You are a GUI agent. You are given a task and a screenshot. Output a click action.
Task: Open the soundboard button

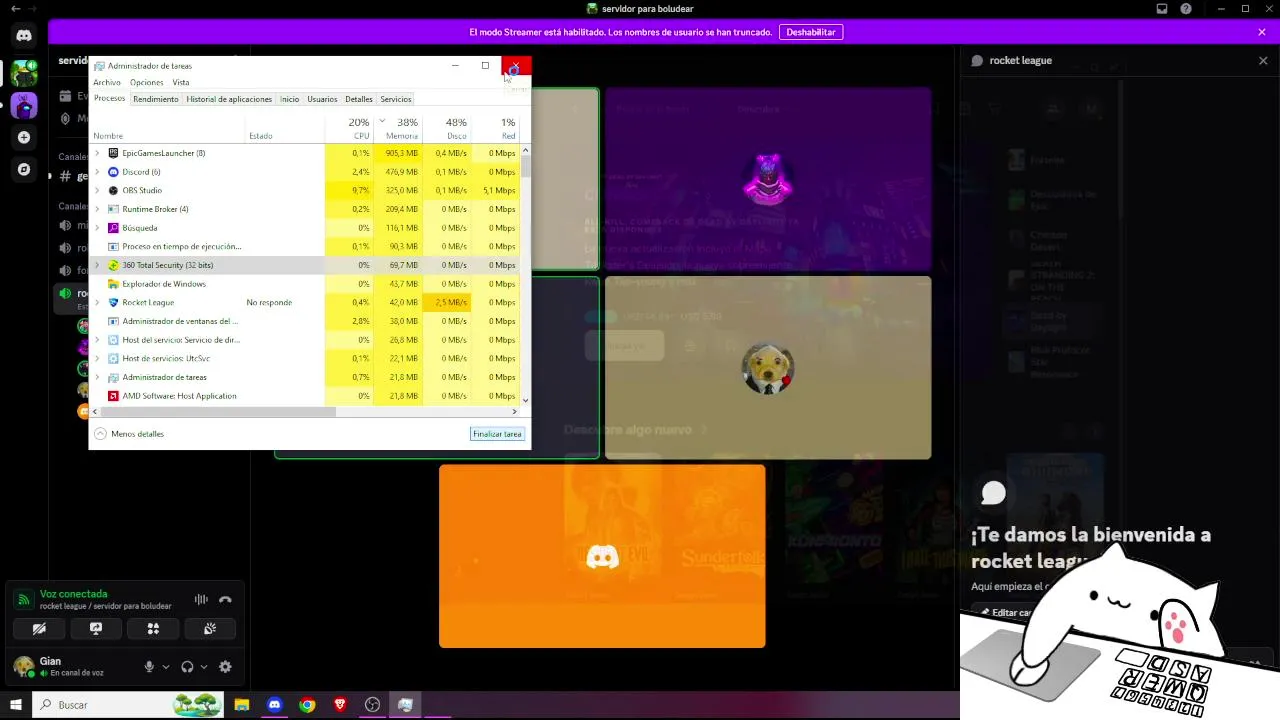[210, 629]
